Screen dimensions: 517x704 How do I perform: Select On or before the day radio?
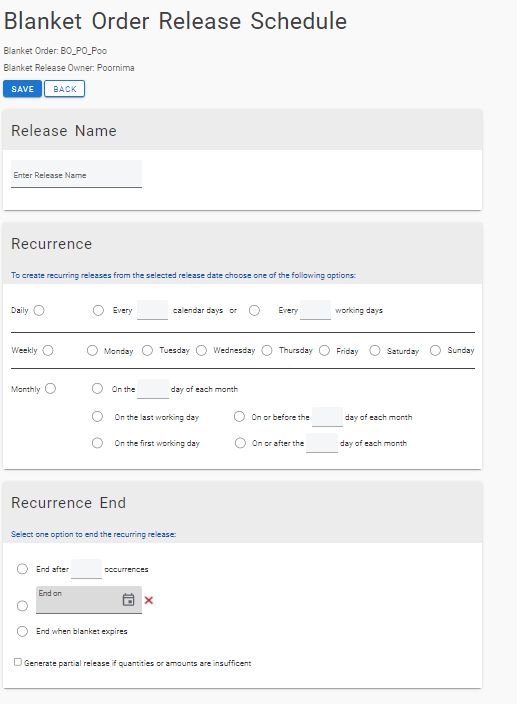[x=240, y=417]
